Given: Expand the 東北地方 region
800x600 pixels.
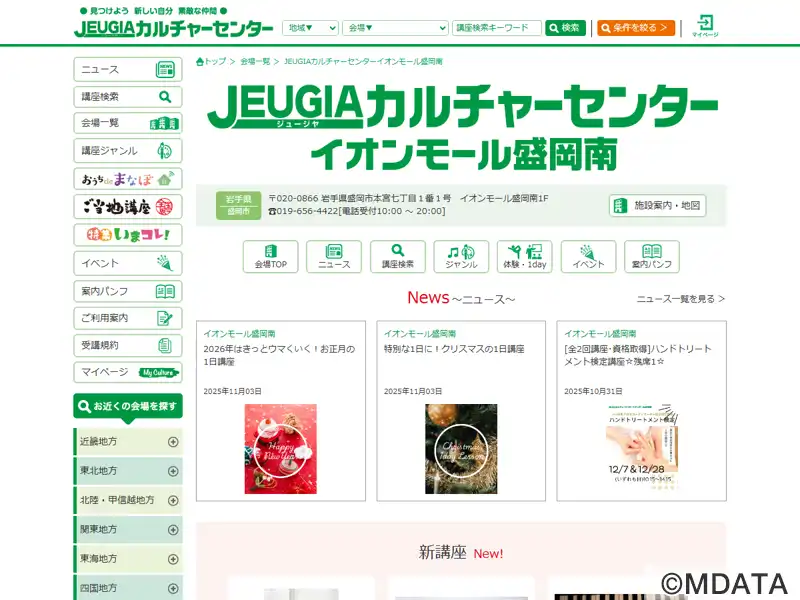Looking at the screenshot, I should tap(128, 471).
